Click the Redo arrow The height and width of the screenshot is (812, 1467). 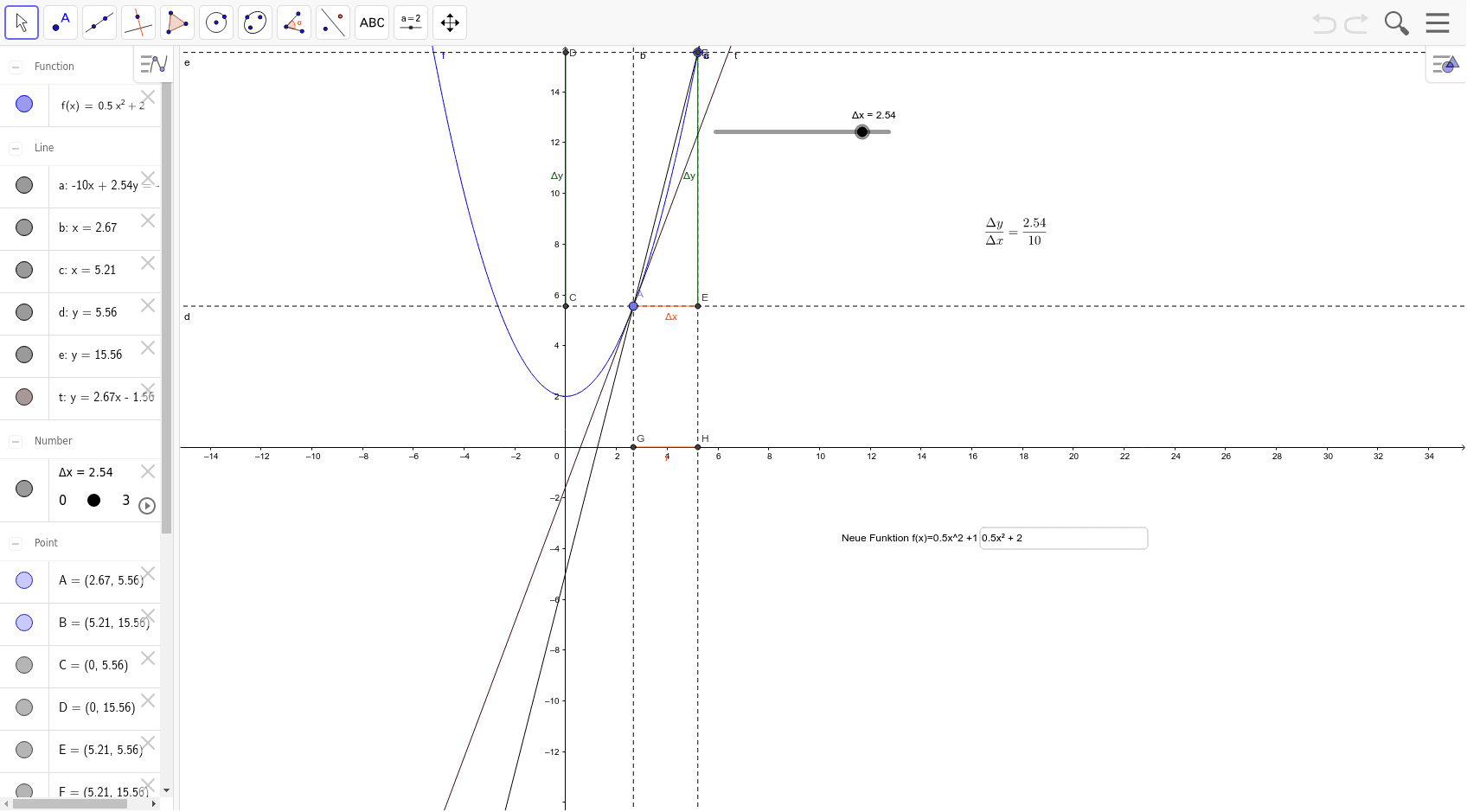[x=1357, y=23]
